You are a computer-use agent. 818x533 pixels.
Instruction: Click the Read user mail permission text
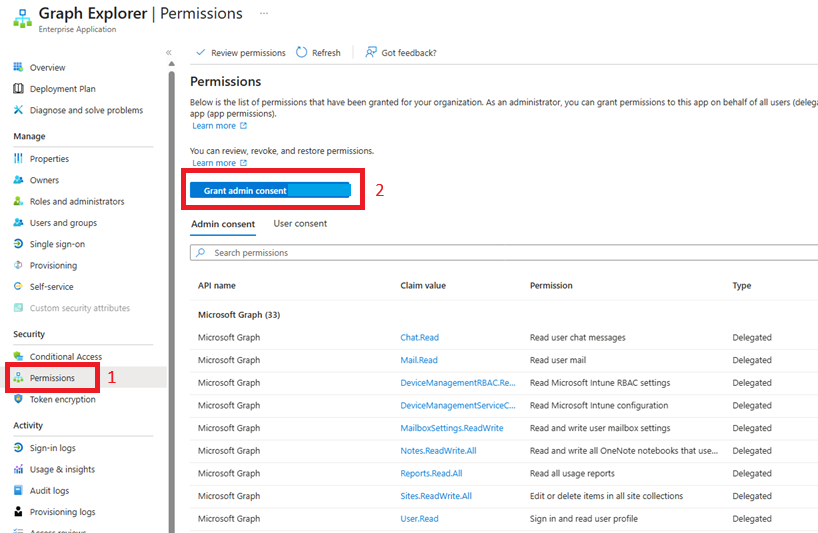tap(558, 360)
